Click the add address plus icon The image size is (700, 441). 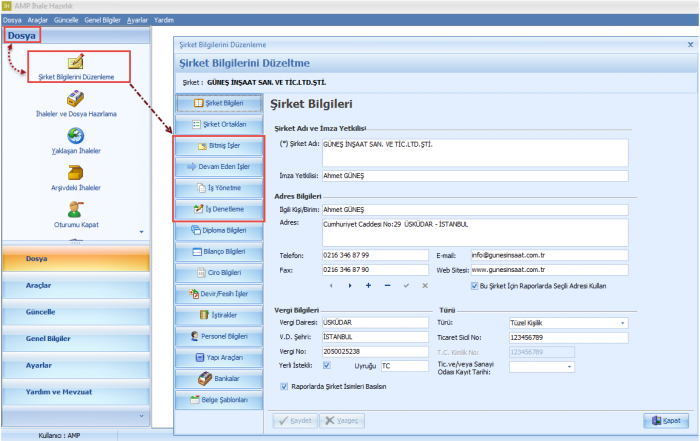(x=369, y=286)
